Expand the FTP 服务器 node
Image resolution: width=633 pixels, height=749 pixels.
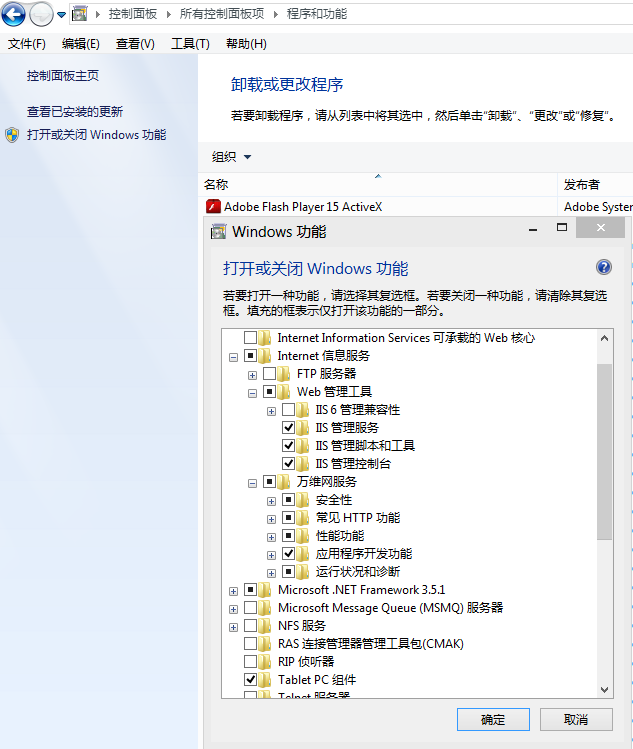(252, 375)
